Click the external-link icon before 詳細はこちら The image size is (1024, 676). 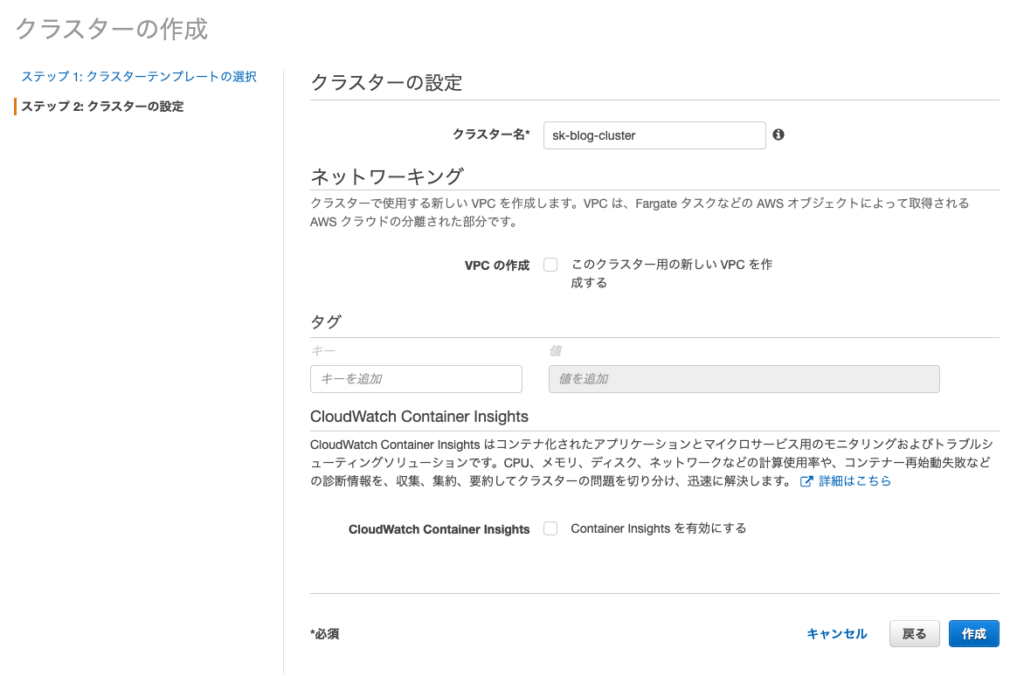coord(806,481)
